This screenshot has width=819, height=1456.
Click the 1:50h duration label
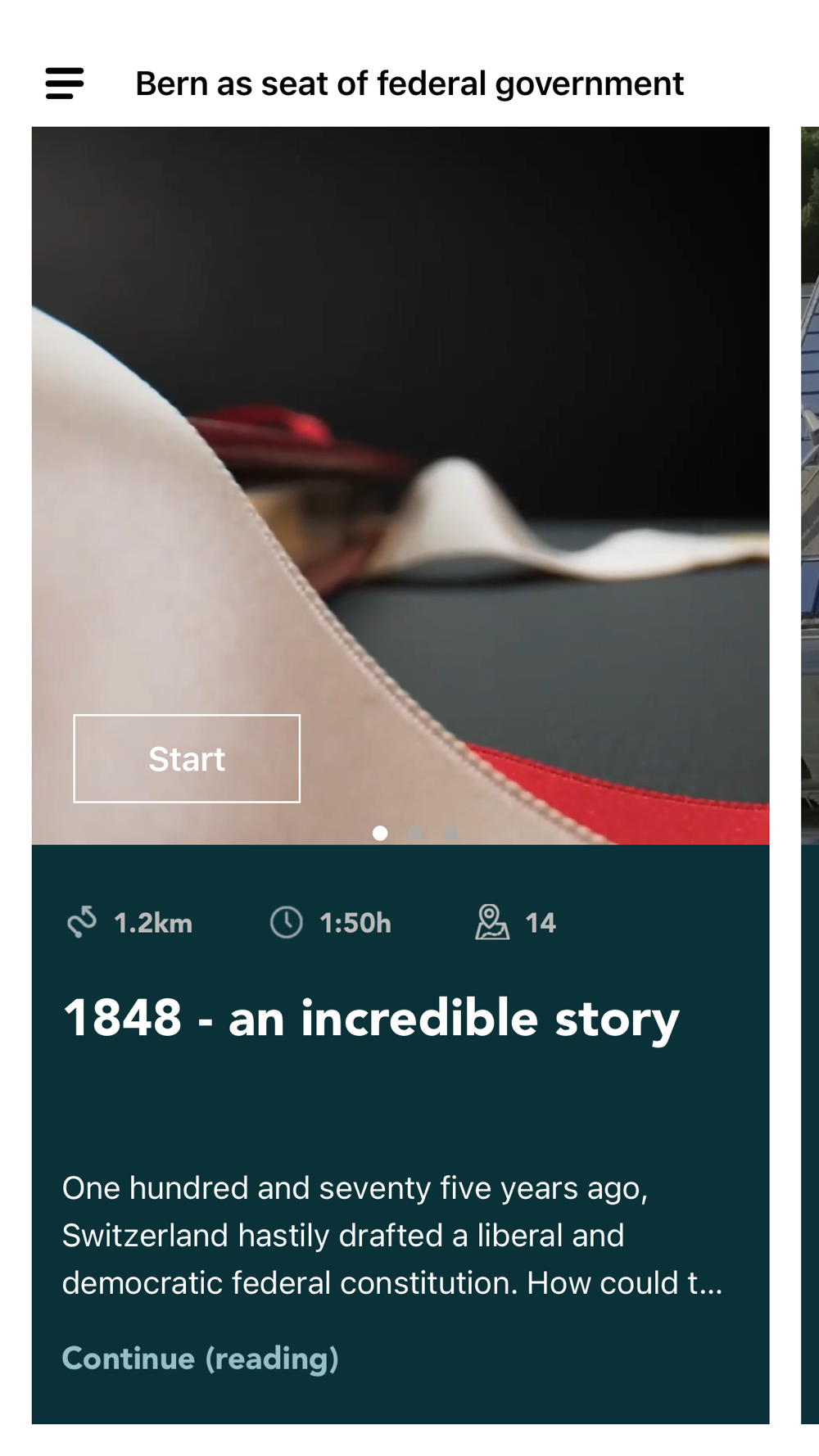355,924
